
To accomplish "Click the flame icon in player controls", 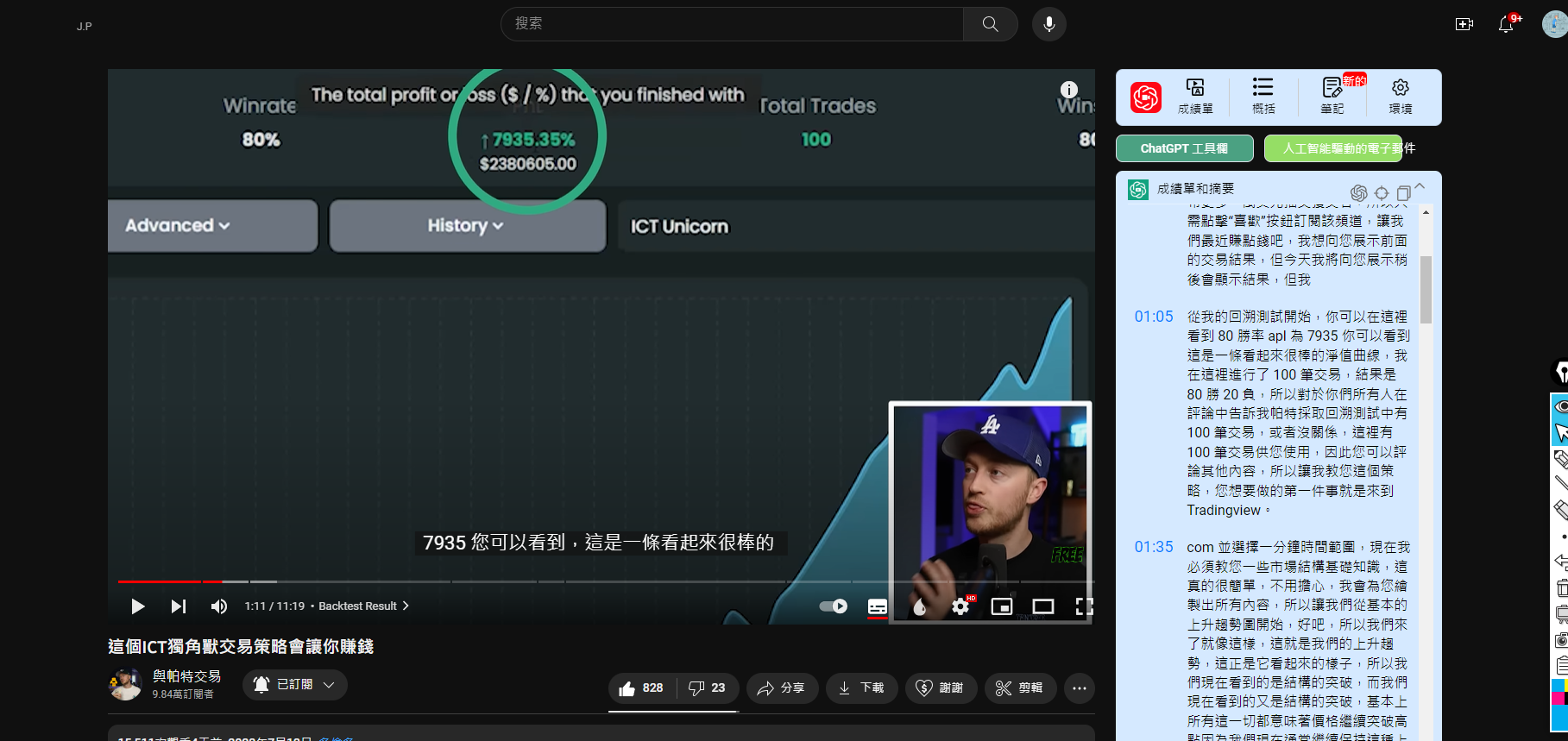I will 919,606.
